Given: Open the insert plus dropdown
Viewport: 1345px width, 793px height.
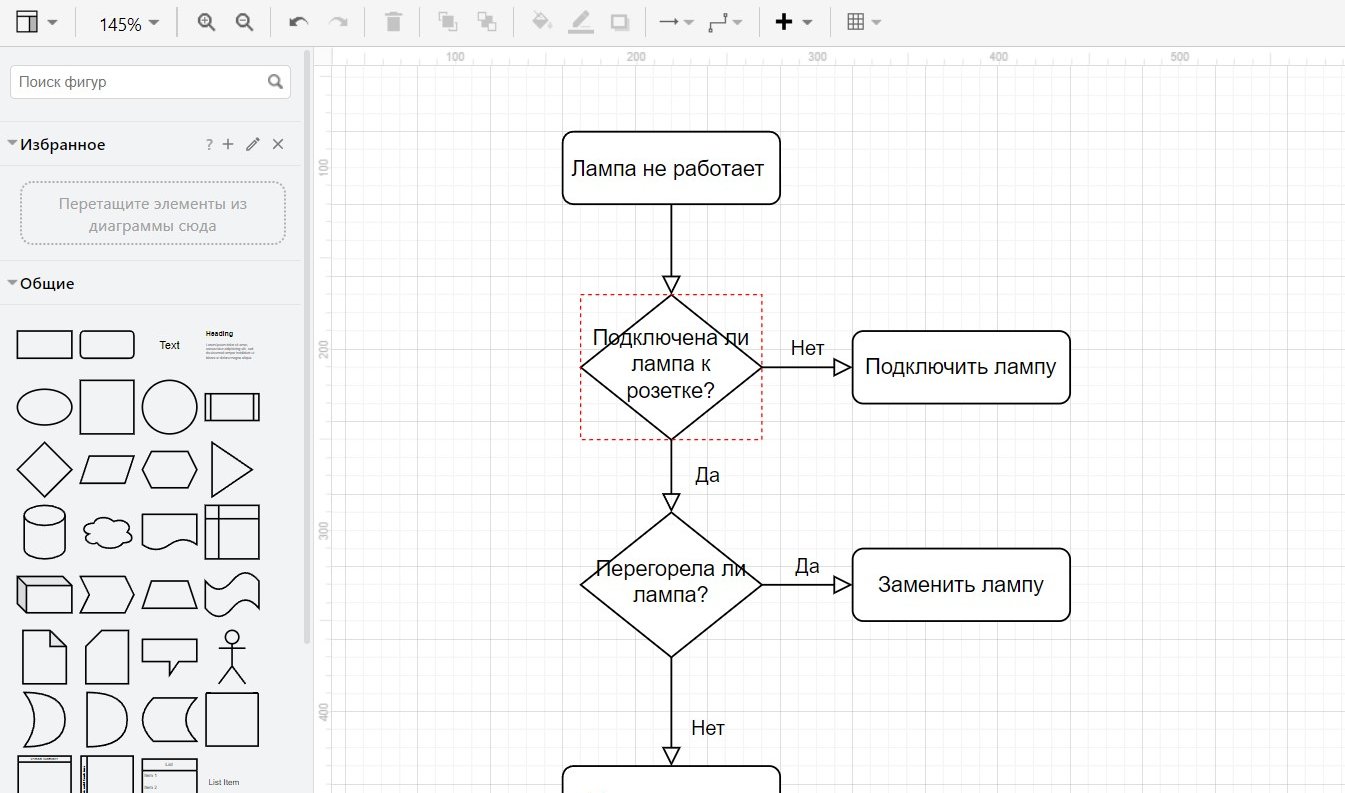Looking at the screenshot, I should point(794,22).
